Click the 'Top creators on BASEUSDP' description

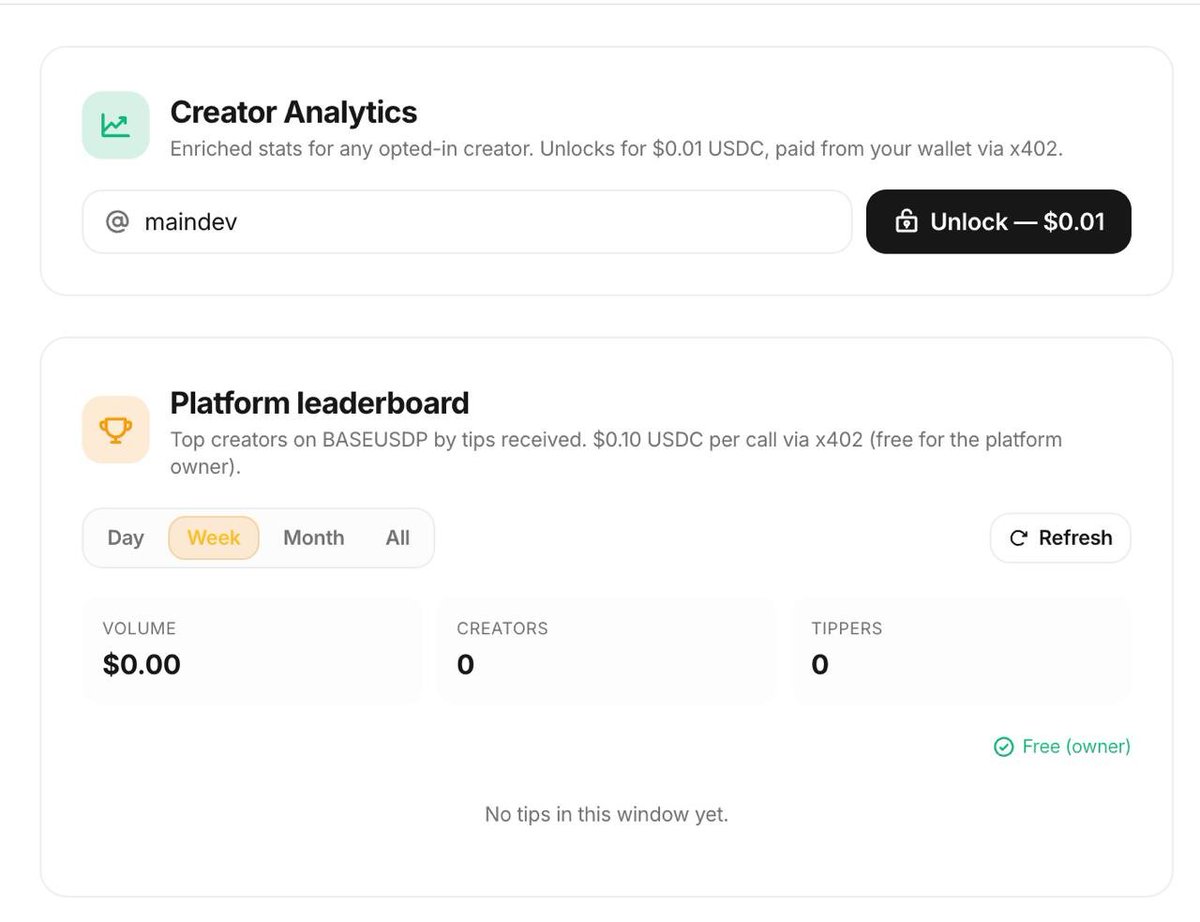point(616,453)
